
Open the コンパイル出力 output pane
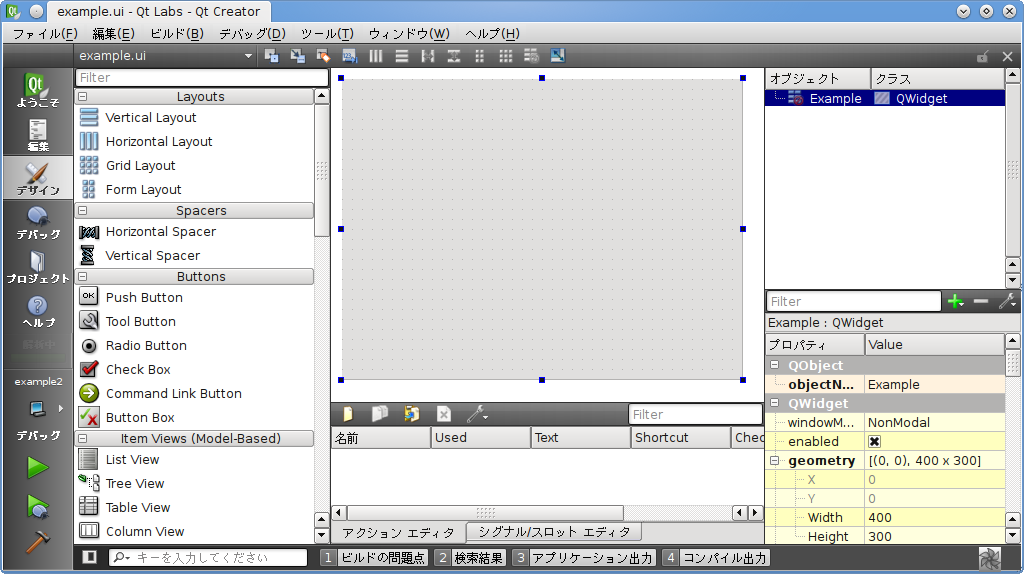[x=716, y=558]
